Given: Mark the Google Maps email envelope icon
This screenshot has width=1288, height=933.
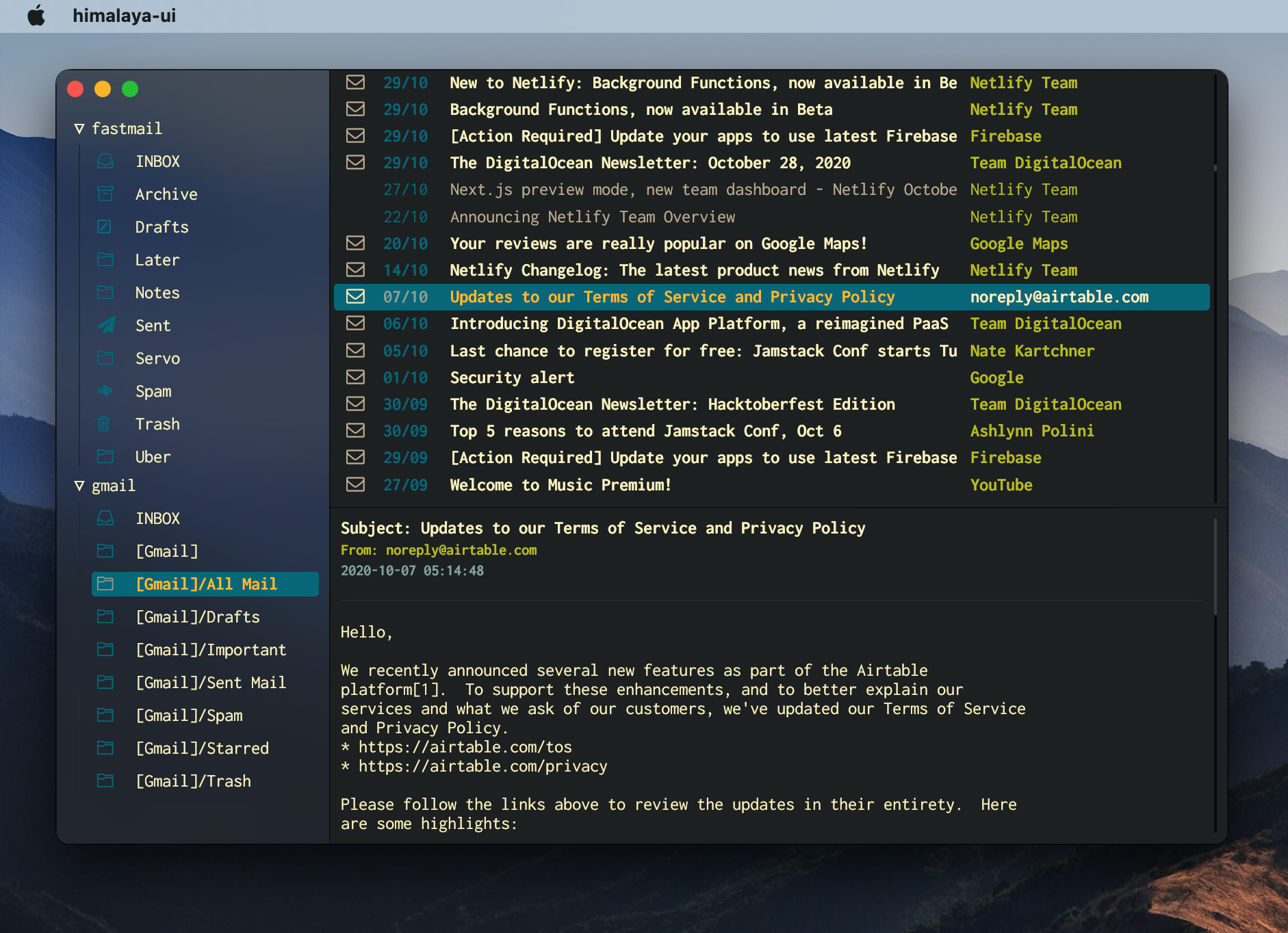Looking at the screenshot, I should 356,243.
